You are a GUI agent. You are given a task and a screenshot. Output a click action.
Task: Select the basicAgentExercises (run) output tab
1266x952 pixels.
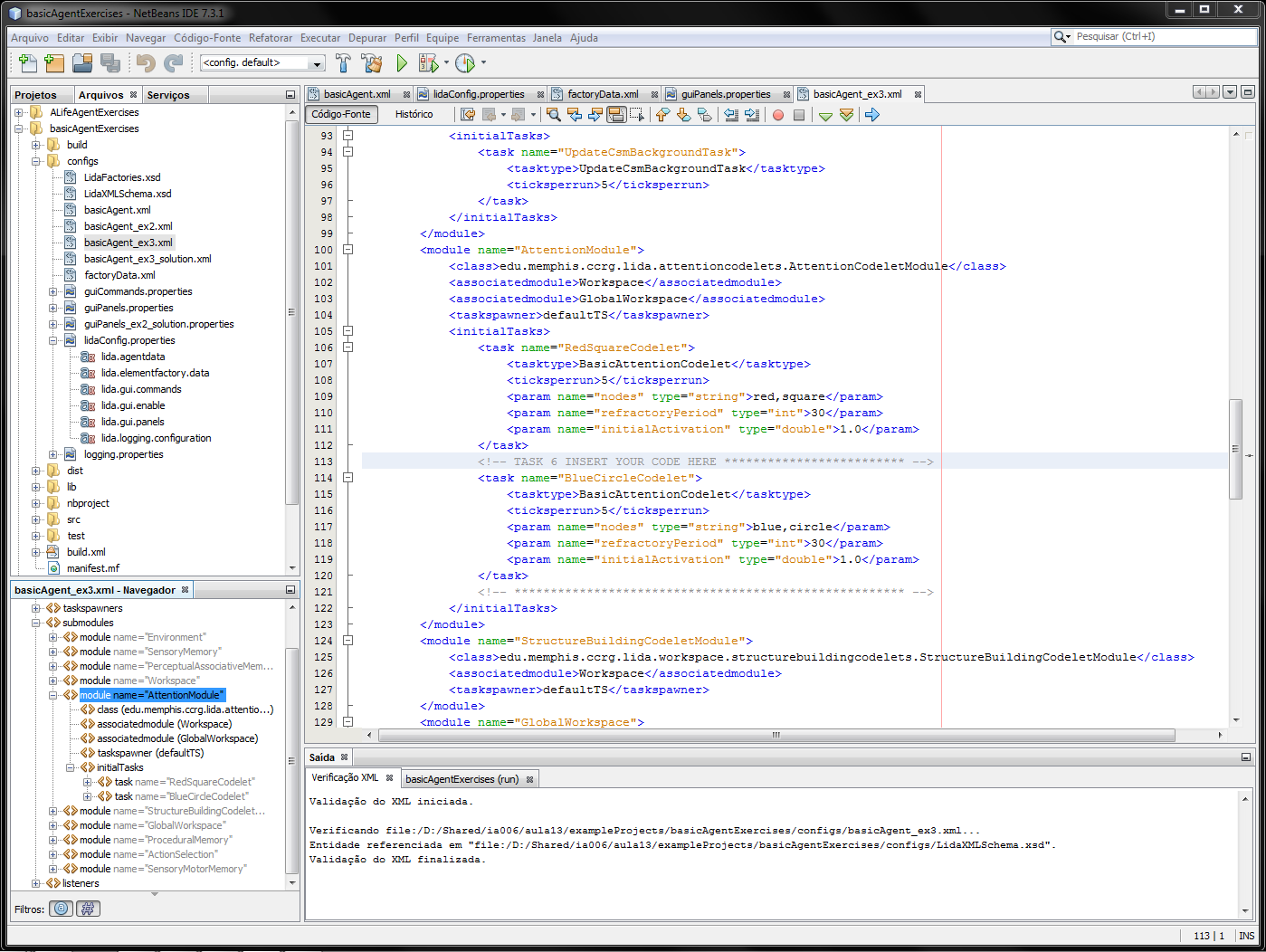tap(462, 779)
